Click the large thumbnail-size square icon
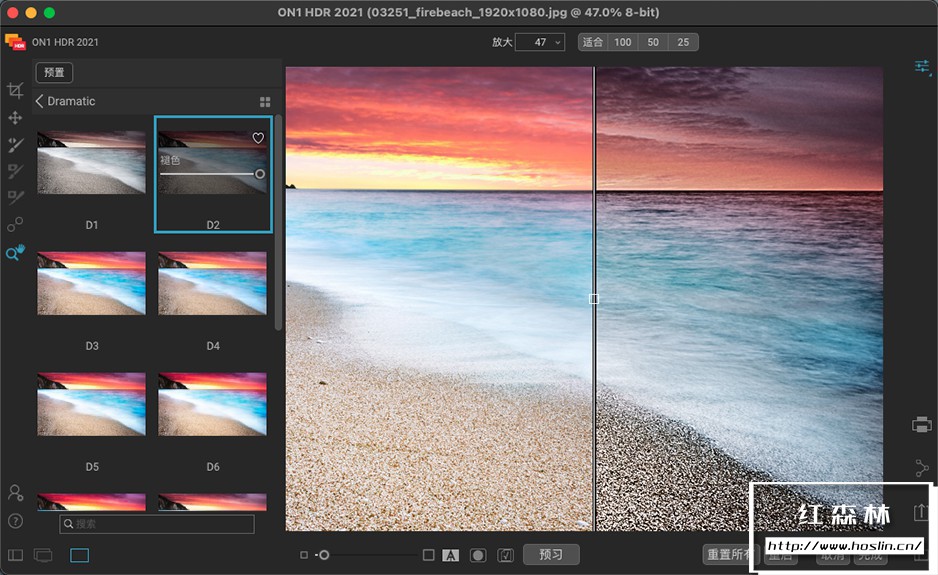 pyautogui.click(x=428, y=555)
